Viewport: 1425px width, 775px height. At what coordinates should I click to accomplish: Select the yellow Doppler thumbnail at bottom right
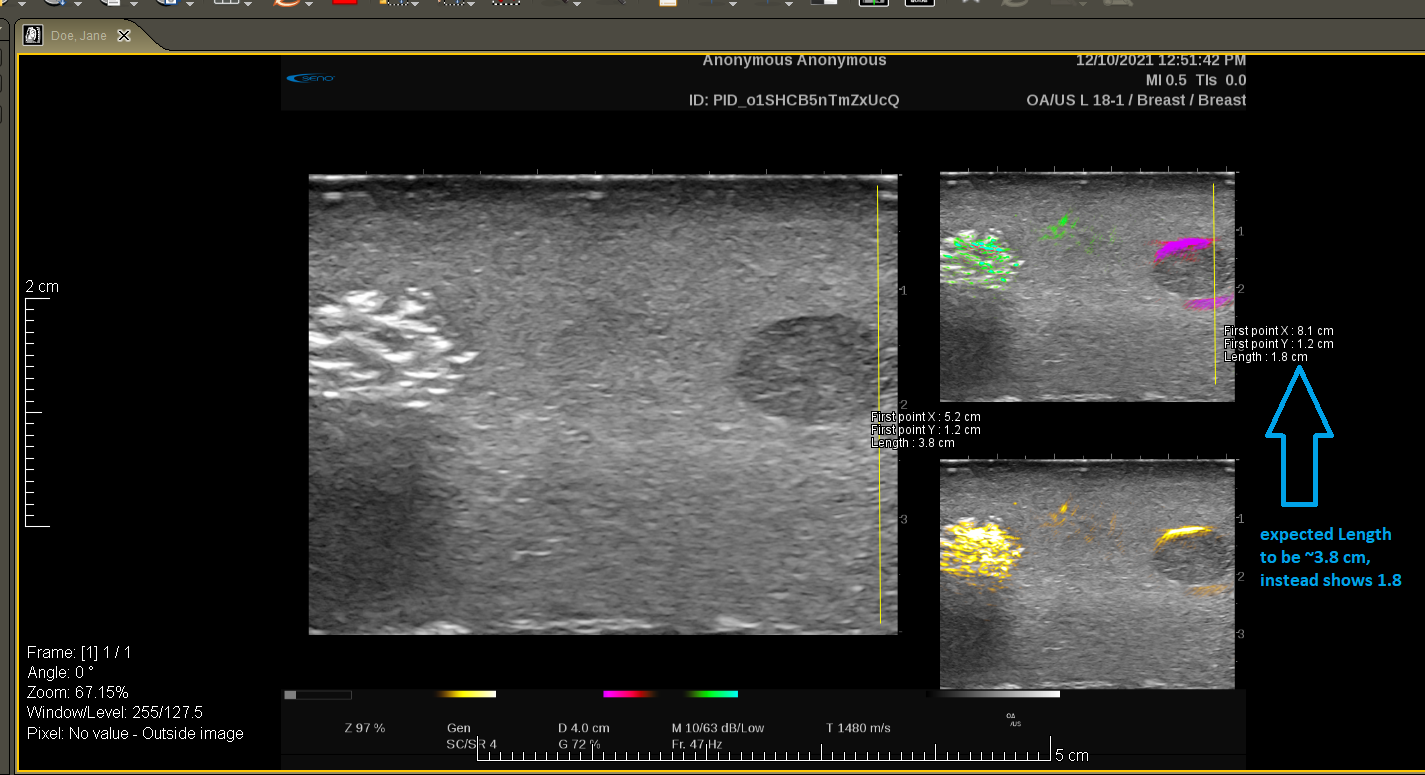(1087, 575)
